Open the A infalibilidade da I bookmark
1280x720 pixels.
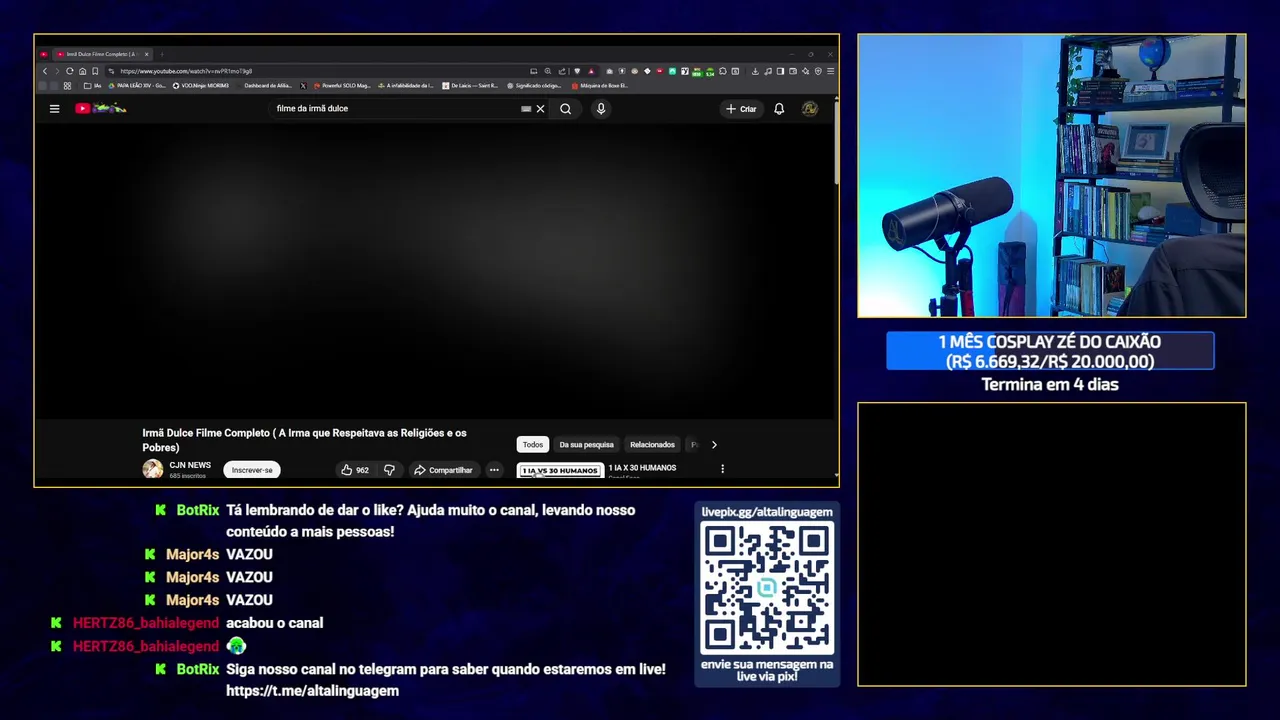tap(406, 86)
